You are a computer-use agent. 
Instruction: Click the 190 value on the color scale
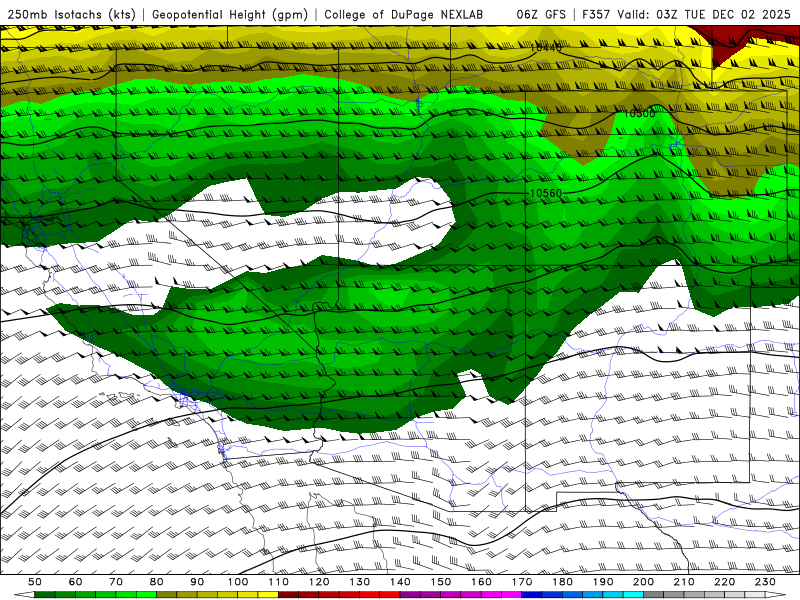tap(603, 582)
